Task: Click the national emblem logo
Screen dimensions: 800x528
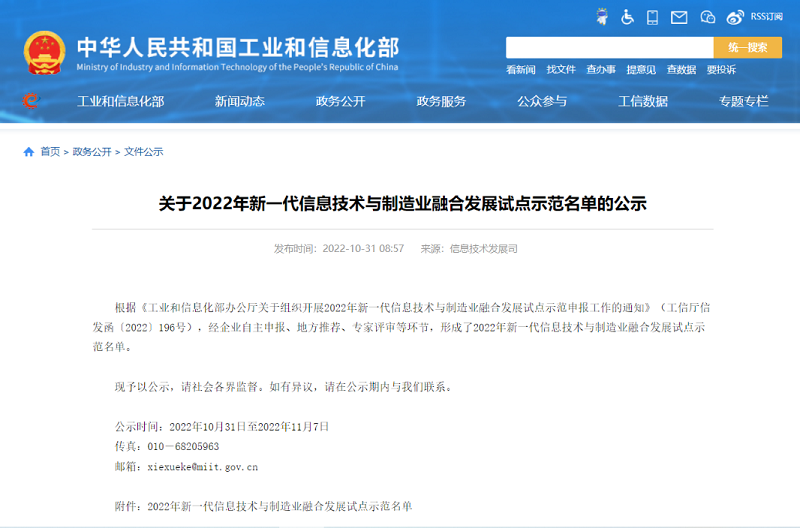Action: [x=44, y=52]
